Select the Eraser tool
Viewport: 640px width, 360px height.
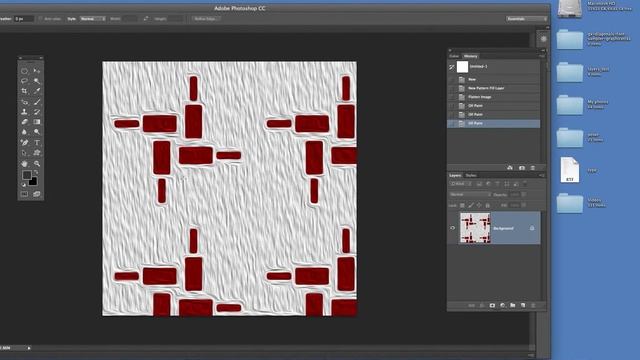[24, 122]
